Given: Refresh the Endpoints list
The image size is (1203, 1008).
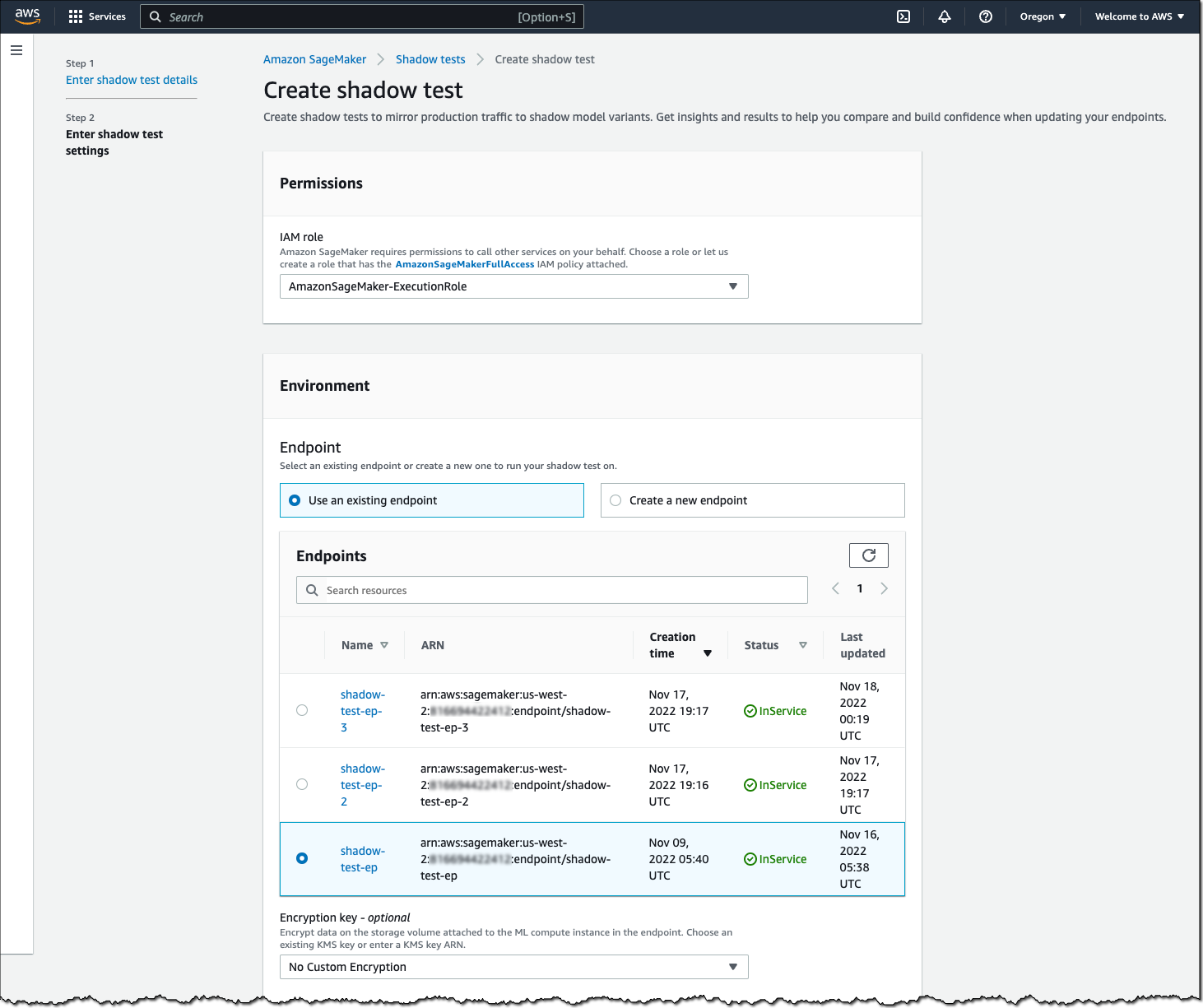Looking at the screenshot, I should (x=869, y=555).
